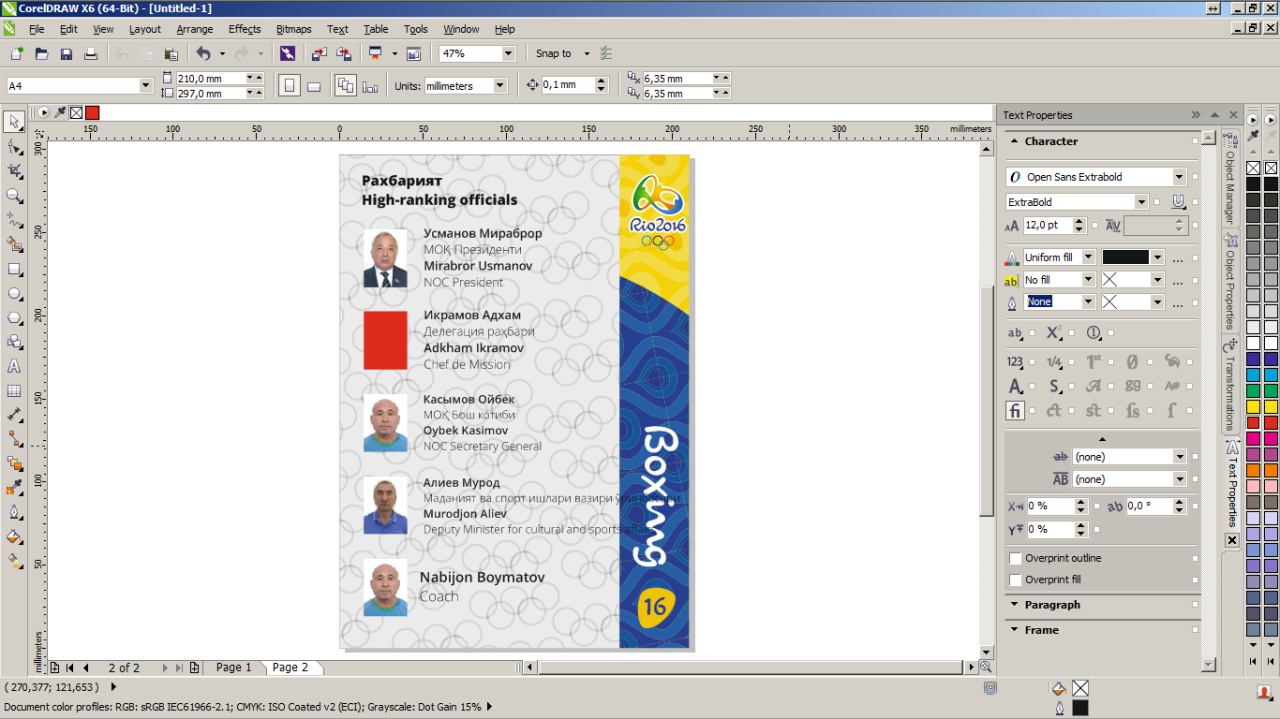Open the Welcome screen icon
This screenshot has height=719, width=1280.
point(415,54)
